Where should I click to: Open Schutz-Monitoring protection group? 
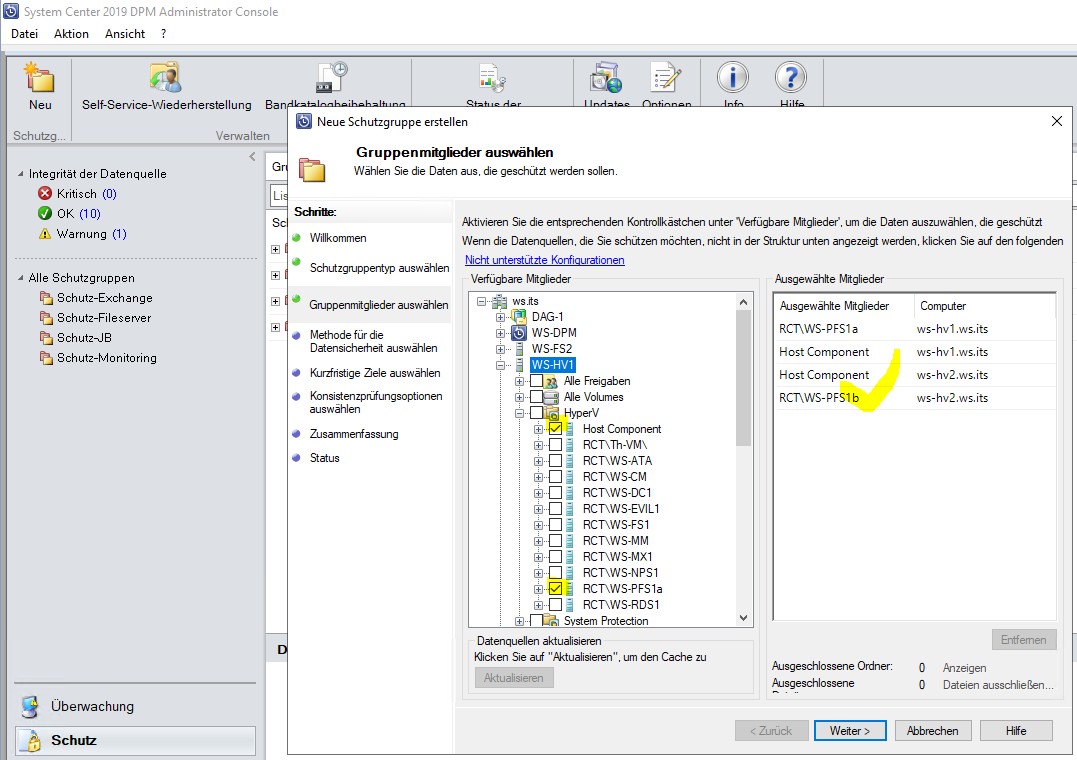coord(98,357)
